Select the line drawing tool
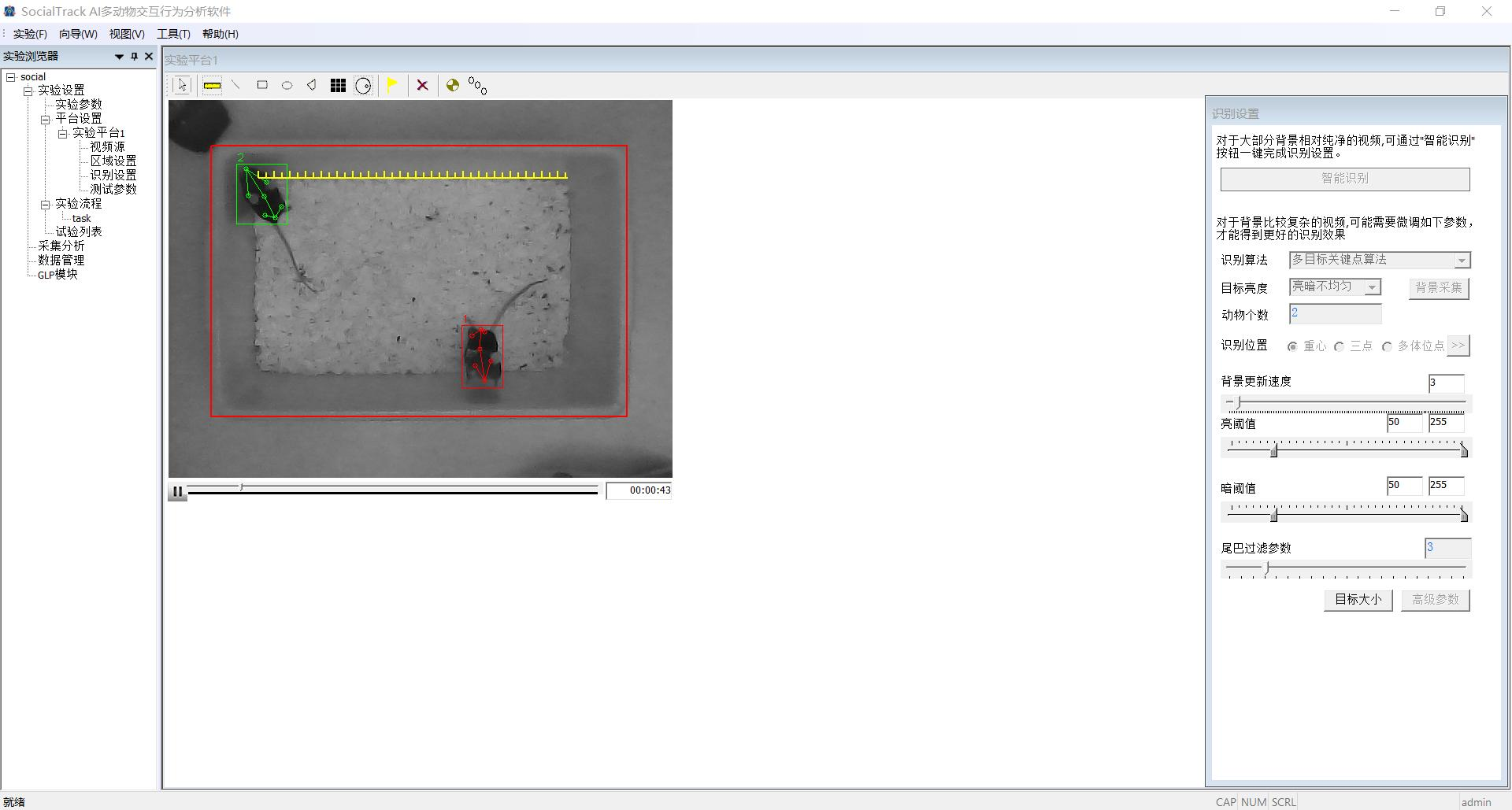The height and width of the screenshot is (810, 1512). pyautogui.click(x=235, y=85)
